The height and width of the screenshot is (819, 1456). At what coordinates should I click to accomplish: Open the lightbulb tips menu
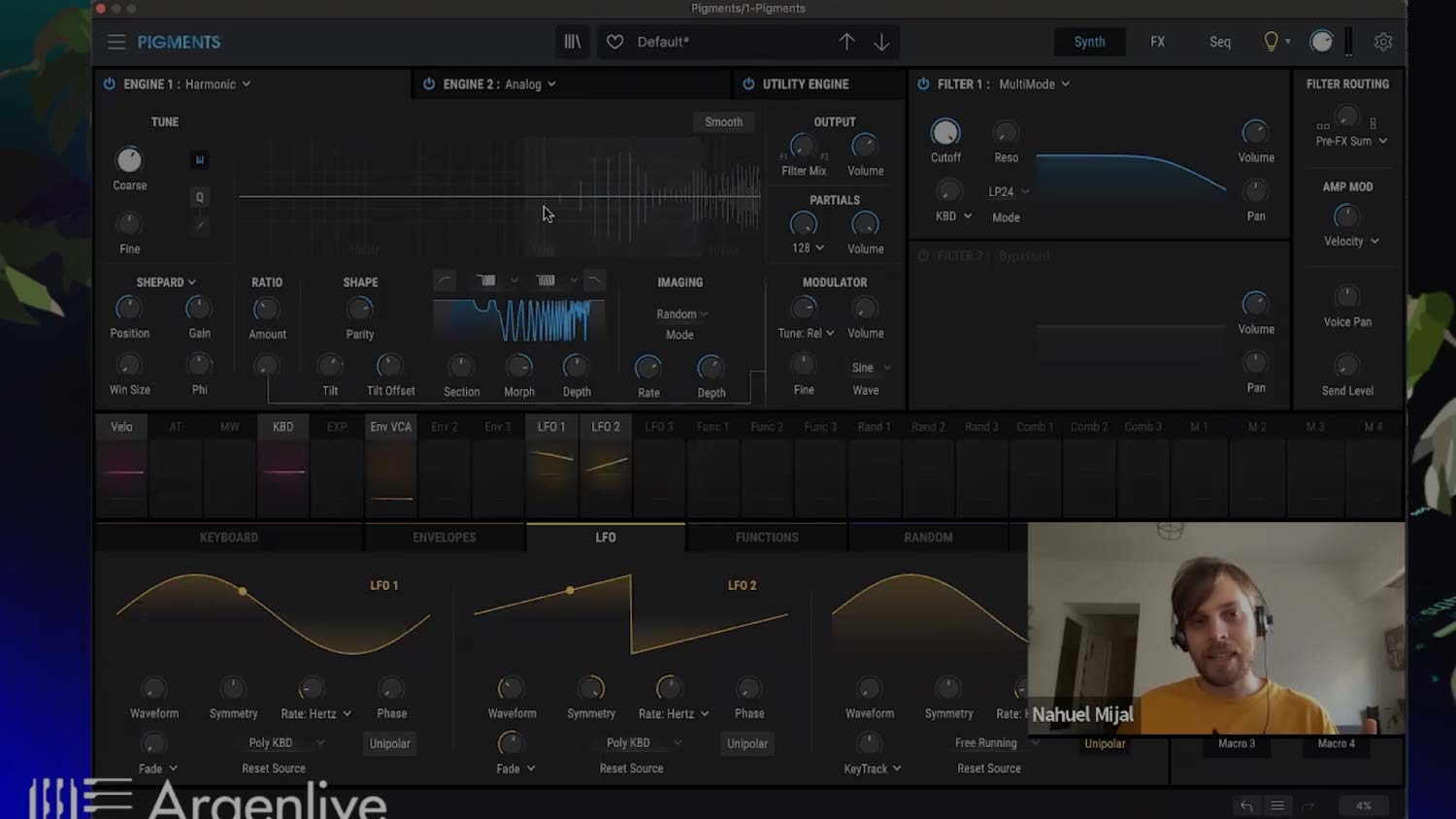tap(1275, 42)
